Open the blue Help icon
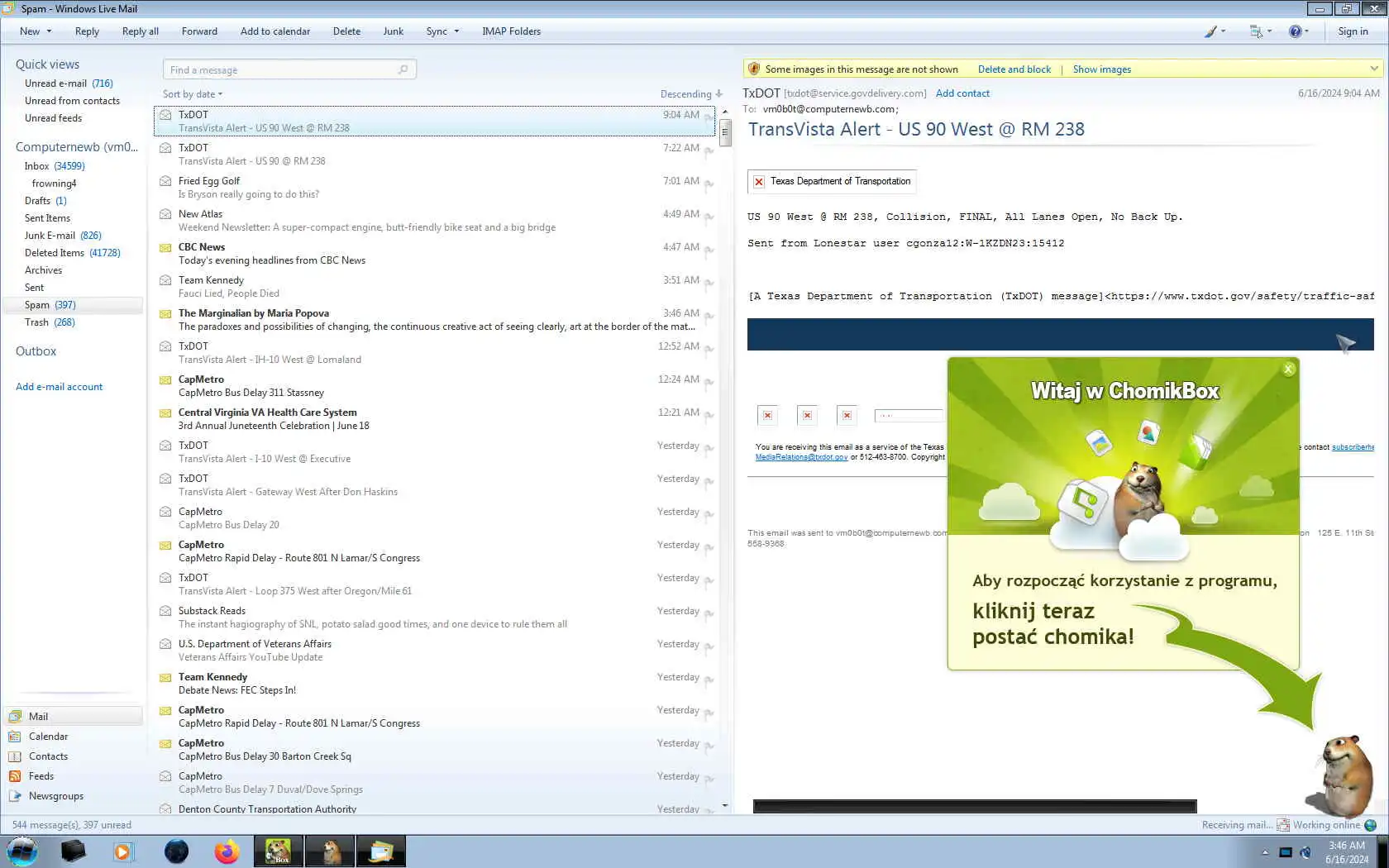 1295,31
